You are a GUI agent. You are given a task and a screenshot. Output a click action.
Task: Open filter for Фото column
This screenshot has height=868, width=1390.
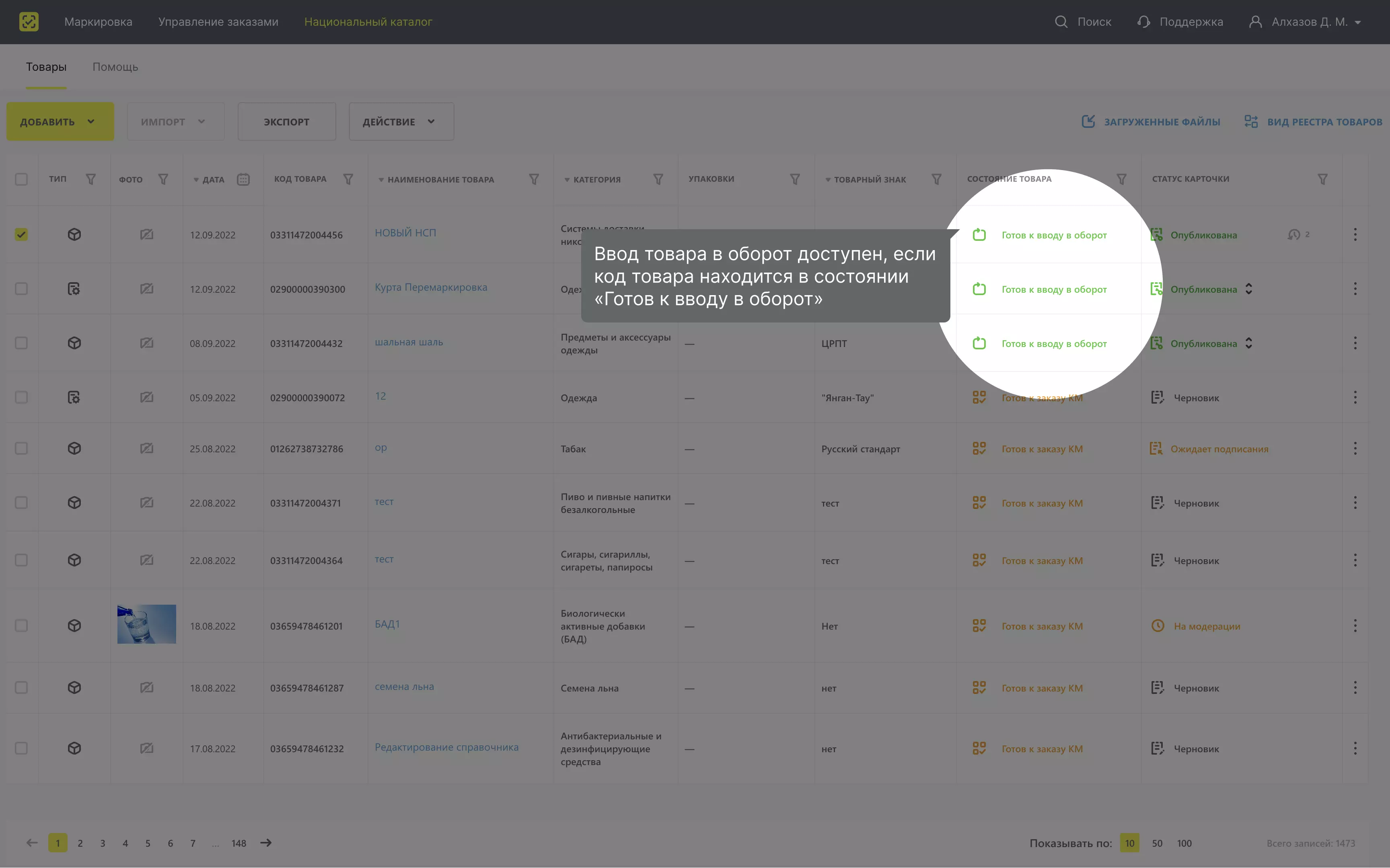[x=163, y=179]
